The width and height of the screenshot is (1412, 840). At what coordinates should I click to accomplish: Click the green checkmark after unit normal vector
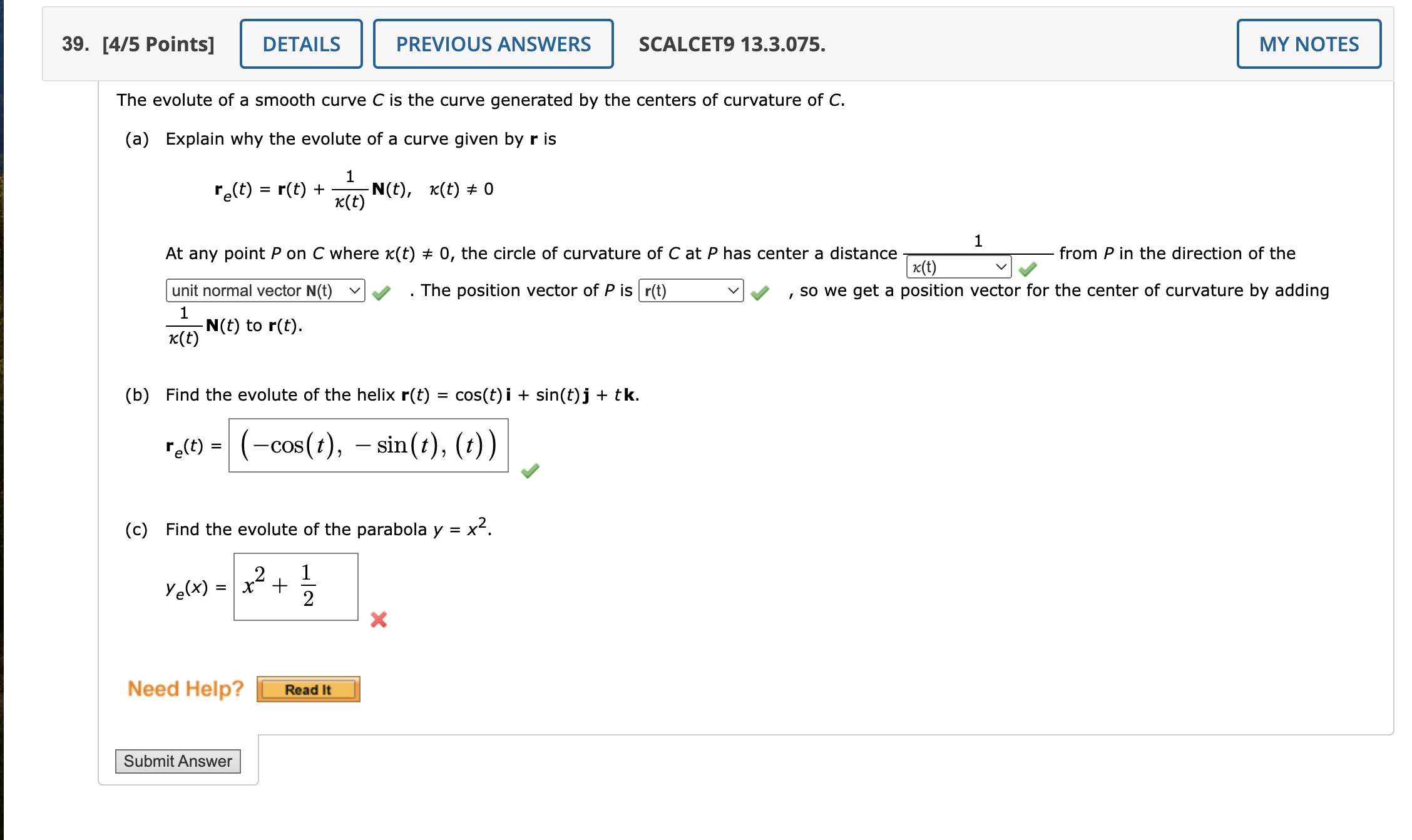click(382, 291)
